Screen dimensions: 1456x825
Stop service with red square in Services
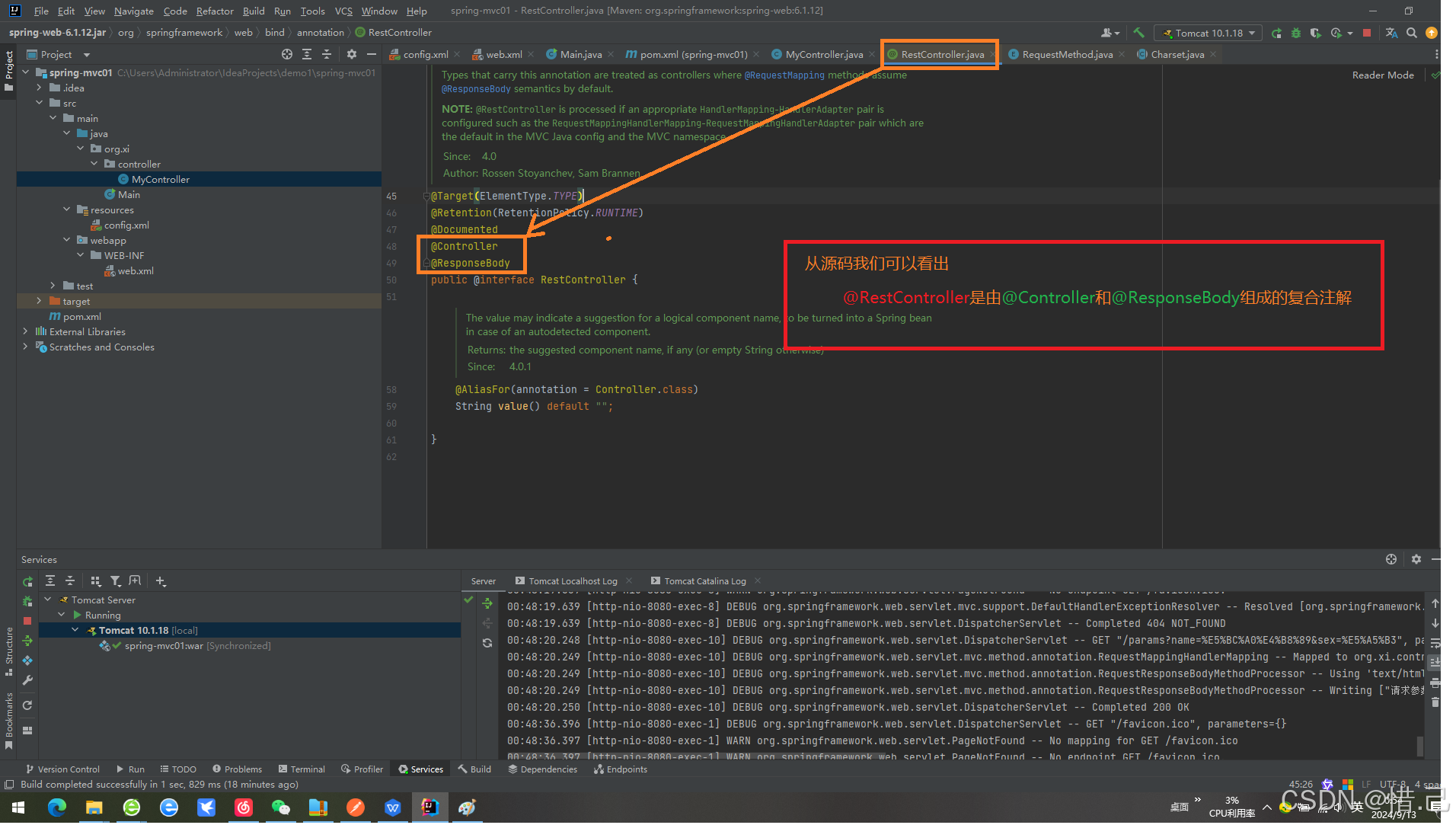27,622
